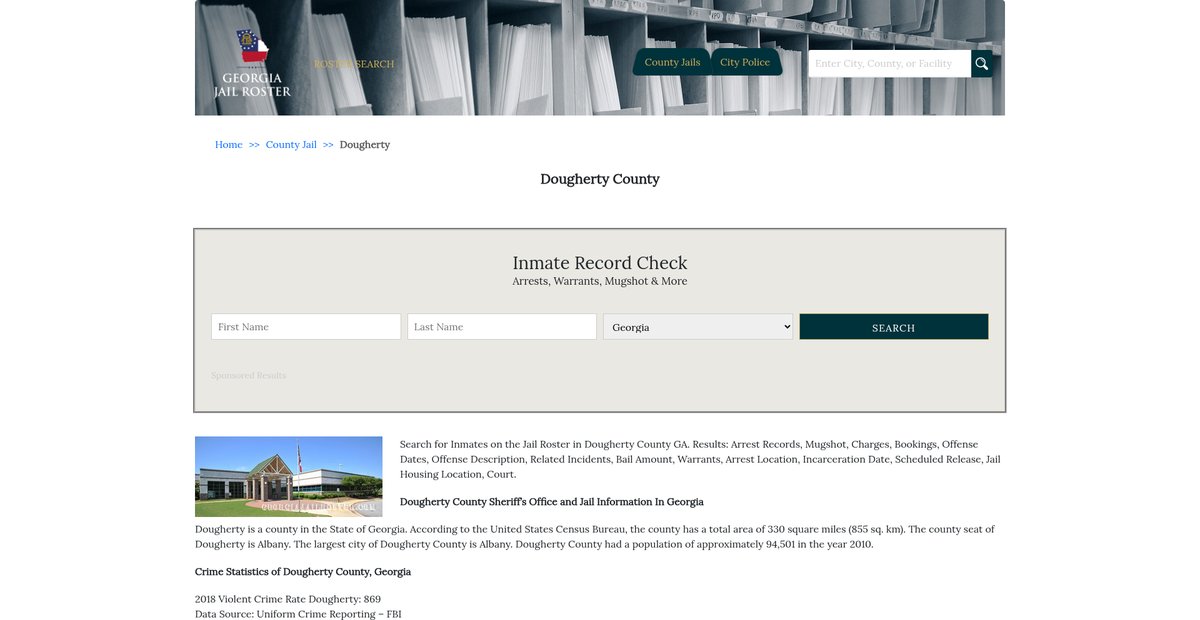Click into the First Name field
The width and height of the screenshot is (1200, 620).
pos(306,327)
